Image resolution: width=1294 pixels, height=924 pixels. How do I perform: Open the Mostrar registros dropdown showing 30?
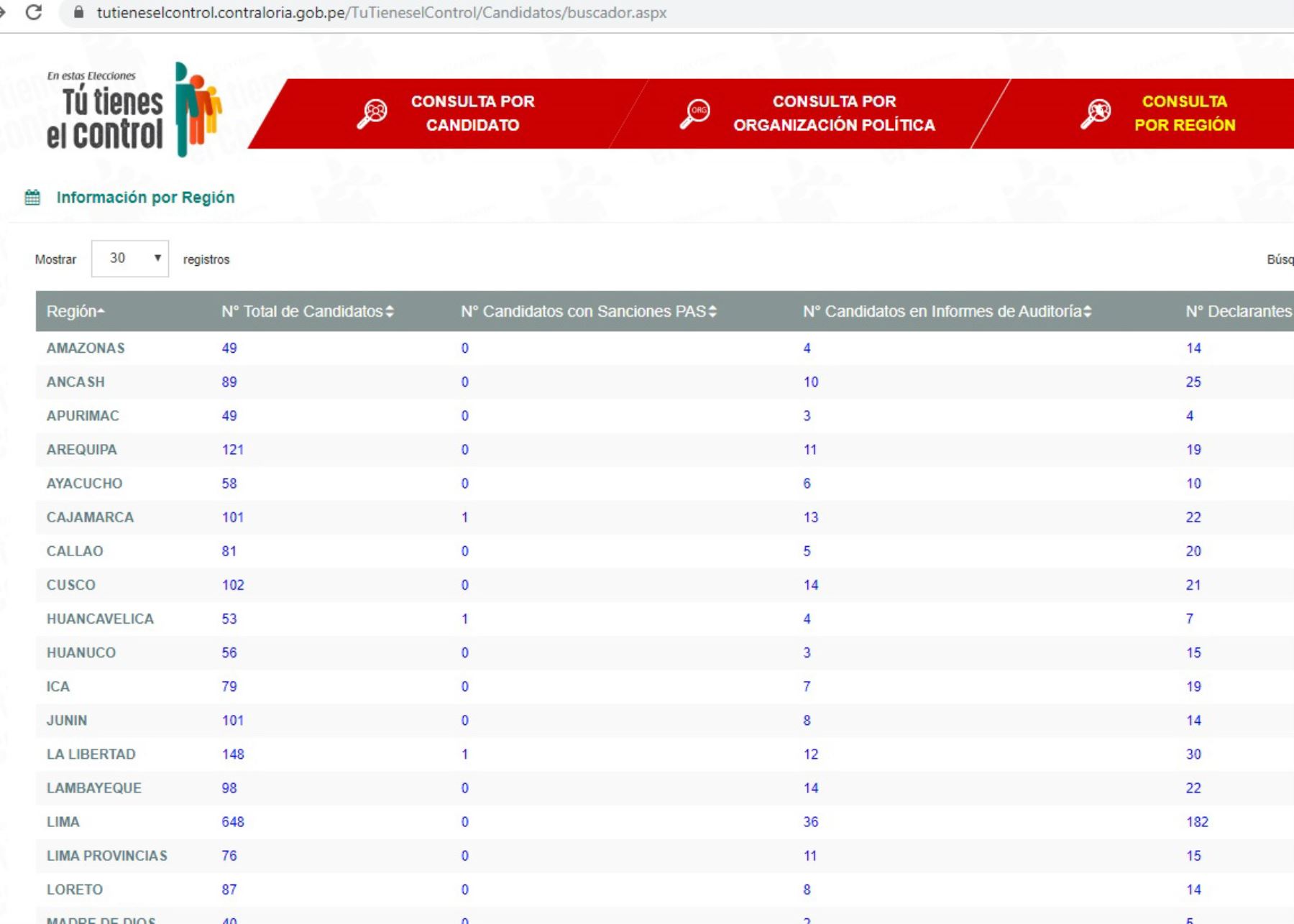pyautogui.click(x=130, y=259)
